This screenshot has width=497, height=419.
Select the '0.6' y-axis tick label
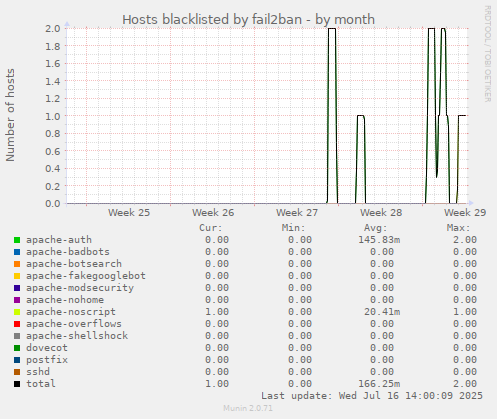click(53, 151)
